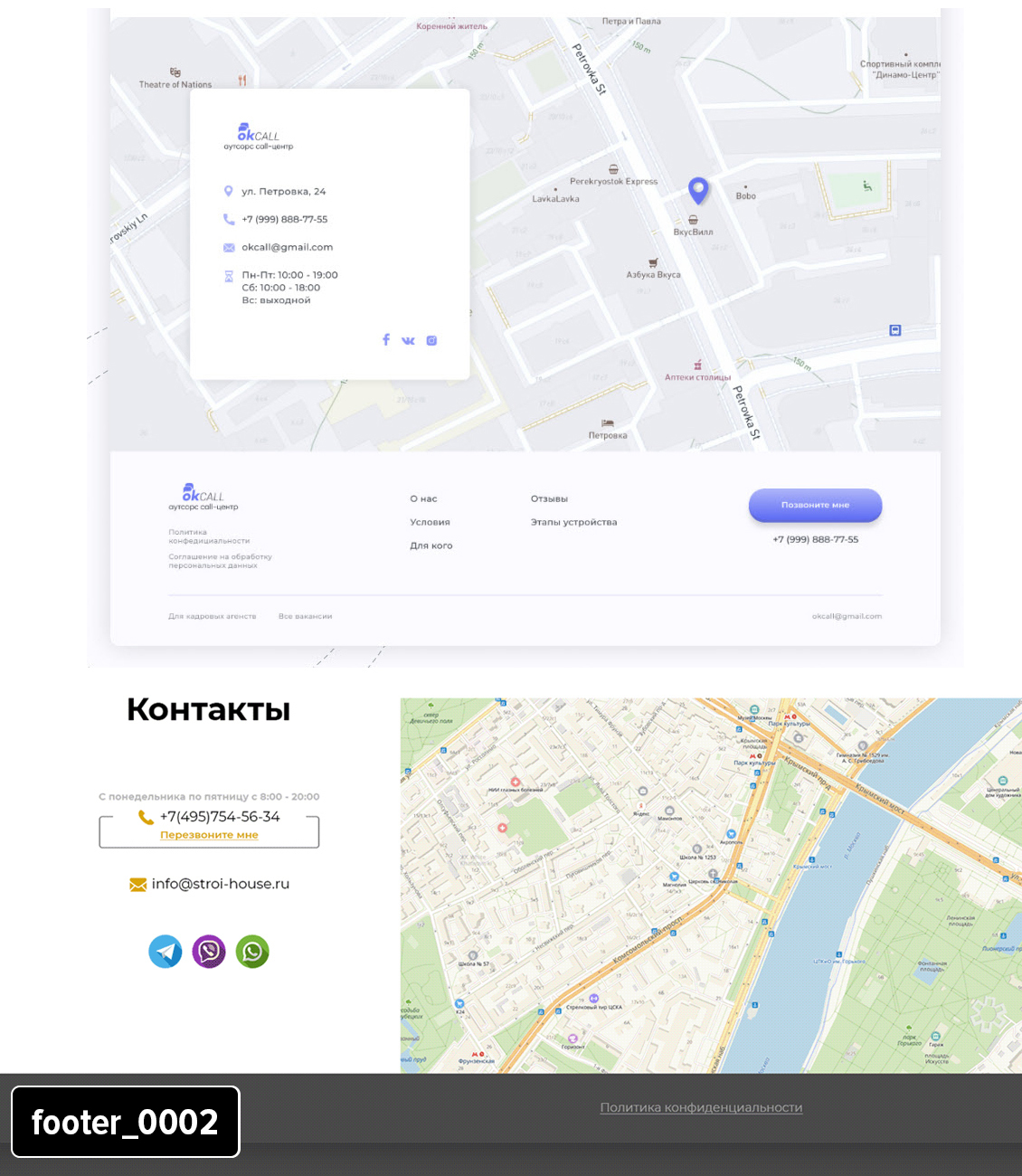The image size is (1022, 1176).
Task: Open the Viber messenger icon
Action: 209,952
